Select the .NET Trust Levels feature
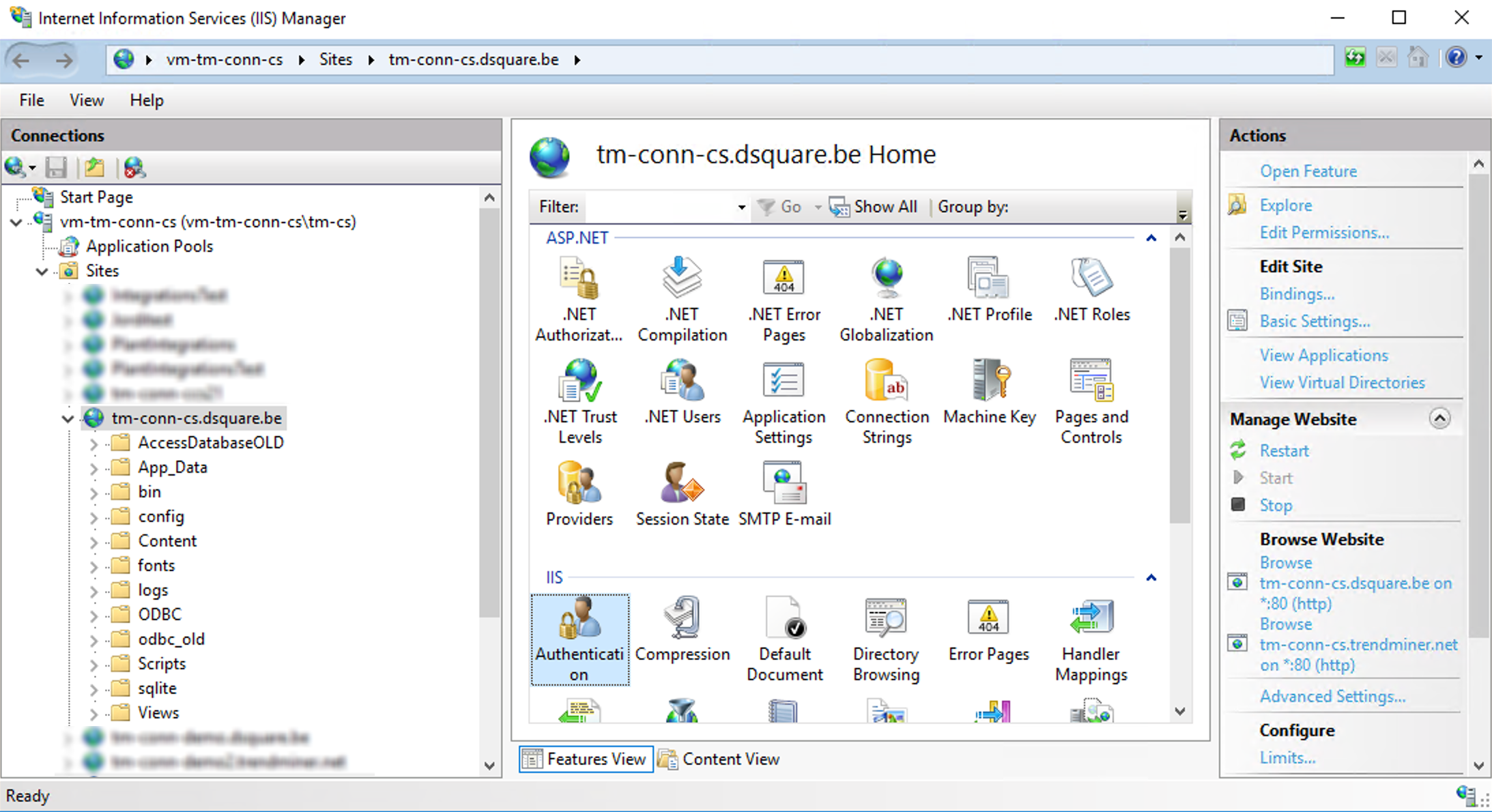The height and width of the screenshot is (812, 1492). point(580,403)
